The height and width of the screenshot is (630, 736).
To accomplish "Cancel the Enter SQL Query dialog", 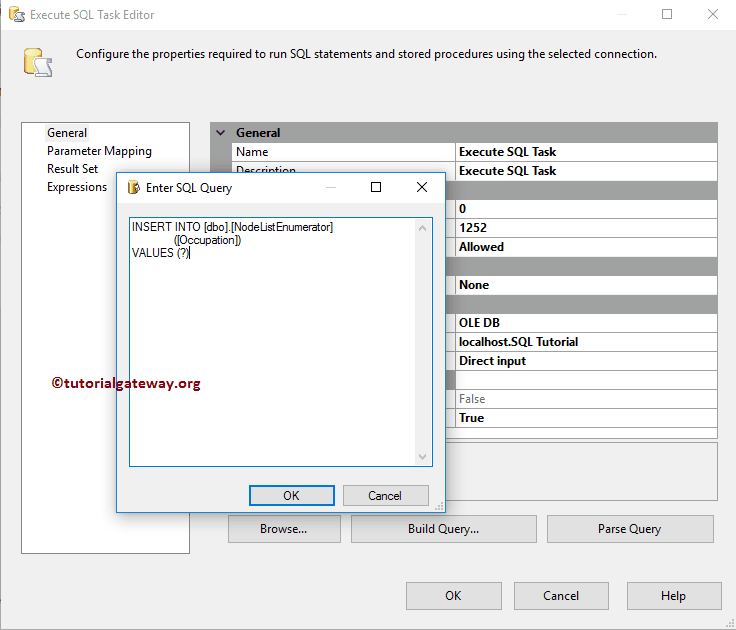I will point(385,496).
